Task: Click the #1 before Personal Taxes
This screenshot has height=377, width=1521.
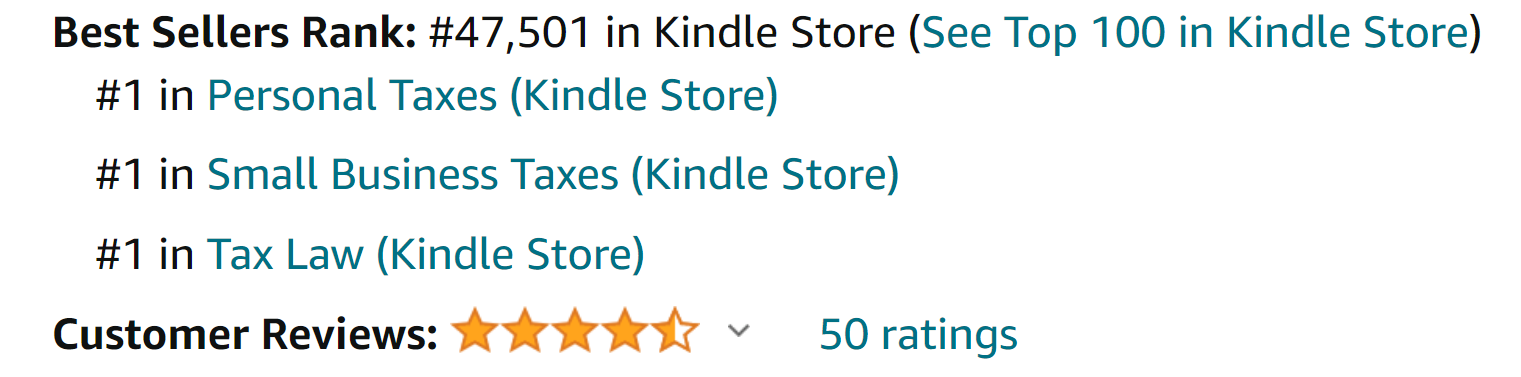Action: (x=120, y=96)
